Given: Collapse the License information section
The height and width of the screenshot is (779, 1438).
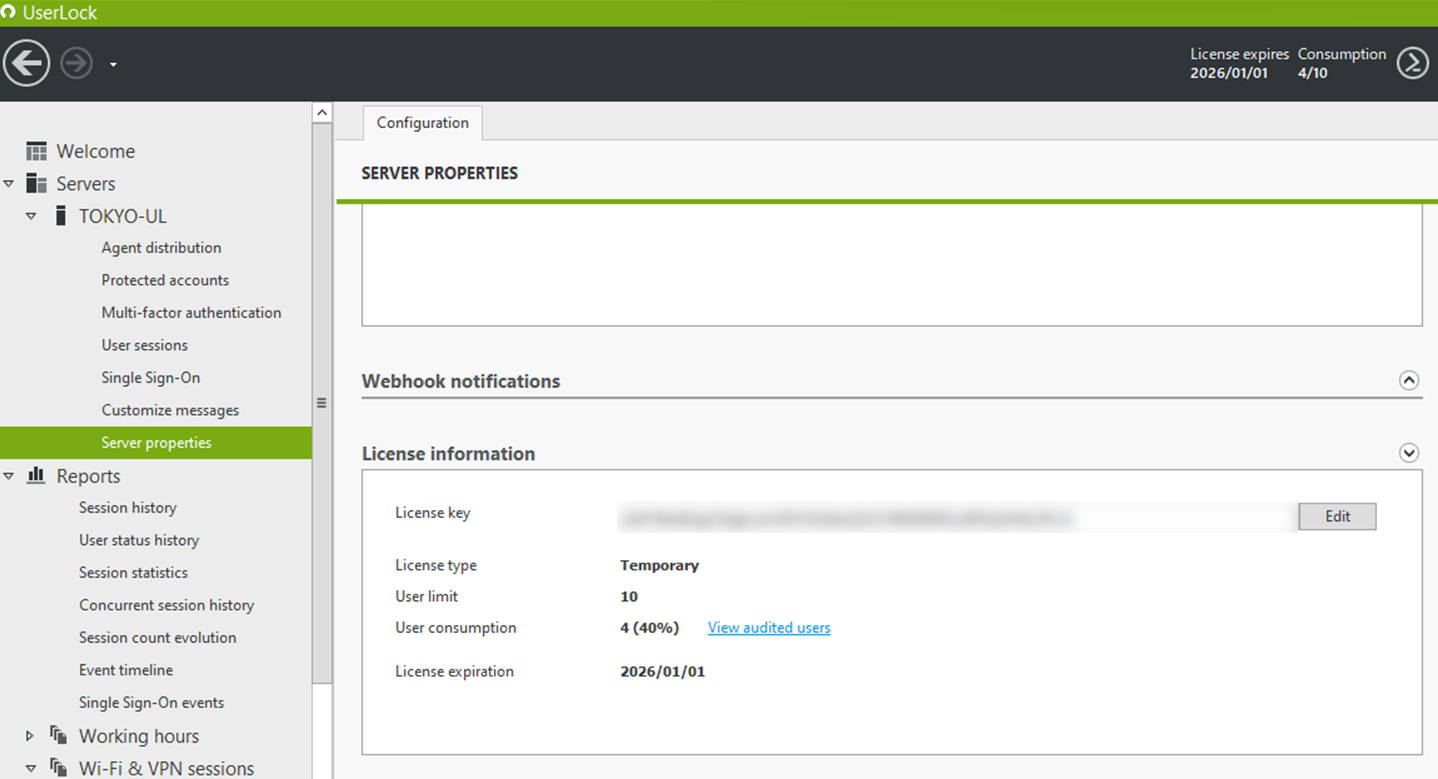Looking at the screenshot, I should click(1409, 453).
